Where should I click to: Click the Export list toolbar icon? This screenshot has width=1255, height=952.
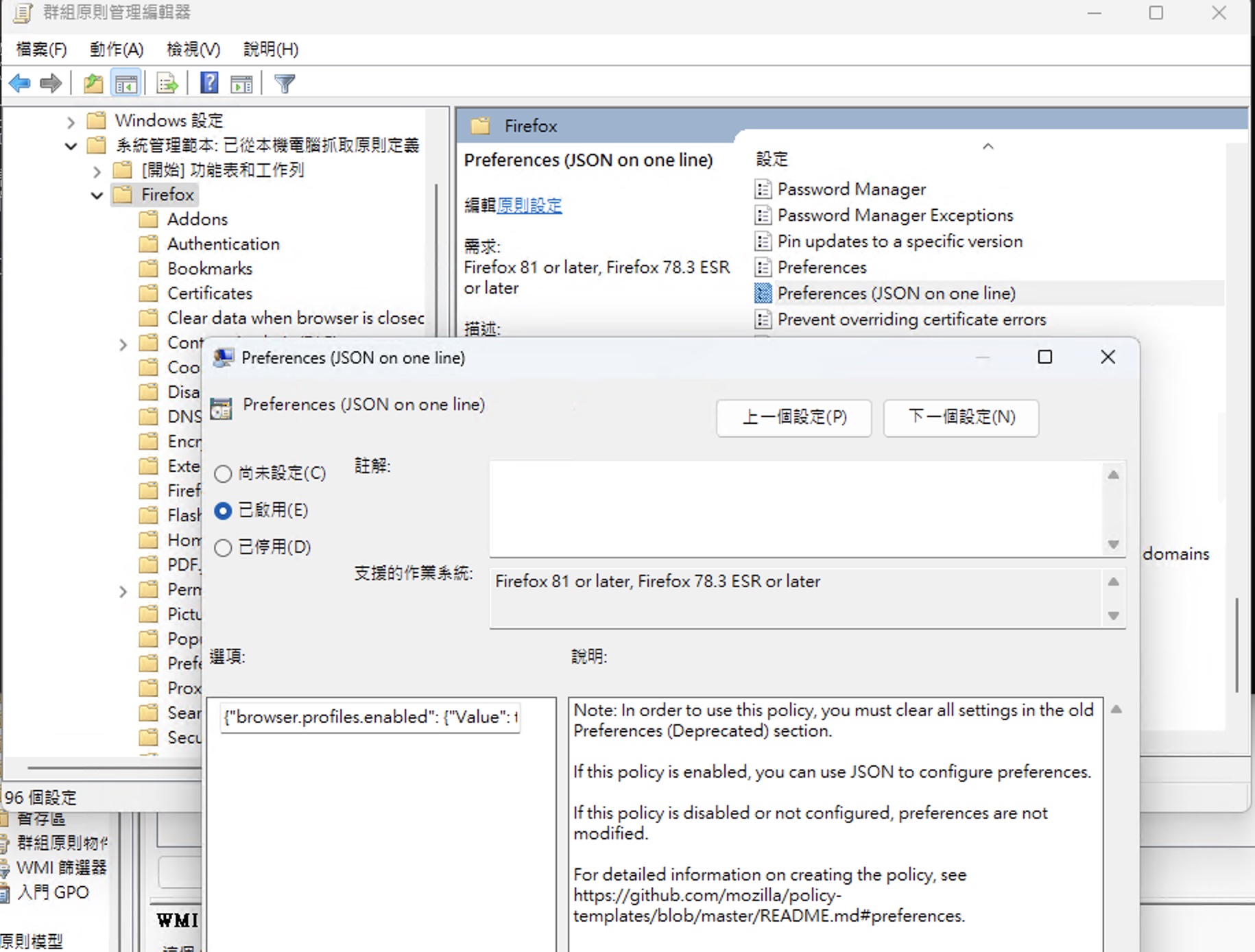pyautogui.click(x=167, y=84)
